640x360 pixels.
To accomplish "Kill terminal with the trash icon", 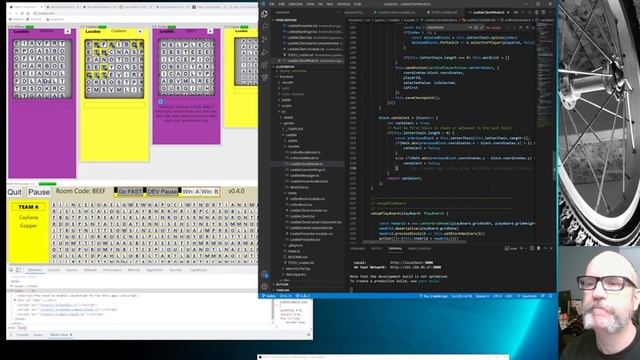I will [x=538, y=248].
